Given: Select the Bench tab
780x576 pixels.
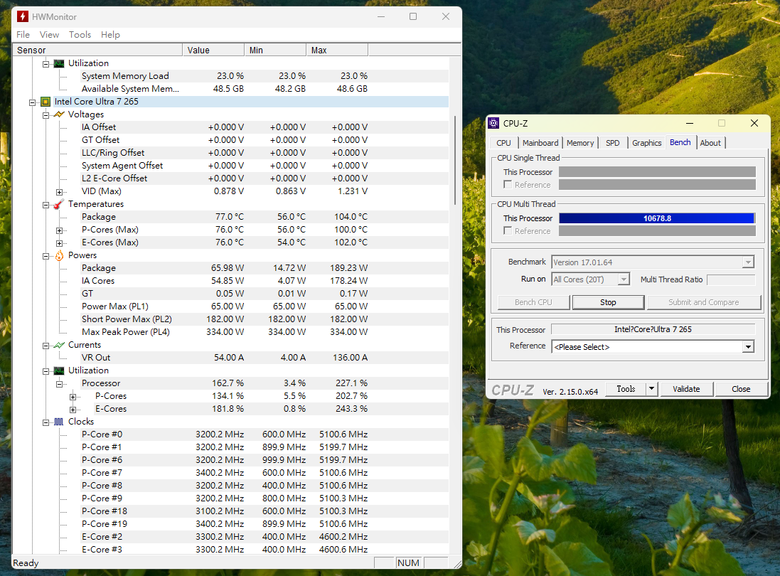Looking at the screenshot, I should tap(680, 142).
